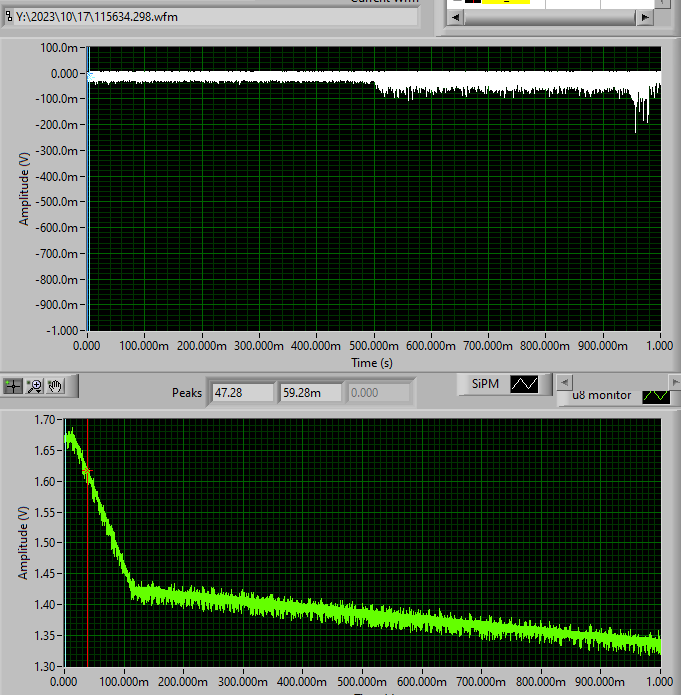Screen dimensions: 681x695
Task: Click the upper graph 500.000m time tick
Action: [374, 346]
